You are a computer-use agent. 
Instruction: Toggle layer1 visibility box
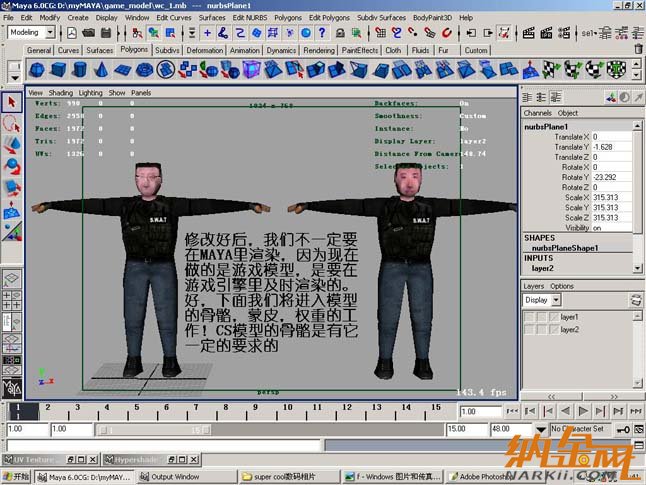click(529, 317)
